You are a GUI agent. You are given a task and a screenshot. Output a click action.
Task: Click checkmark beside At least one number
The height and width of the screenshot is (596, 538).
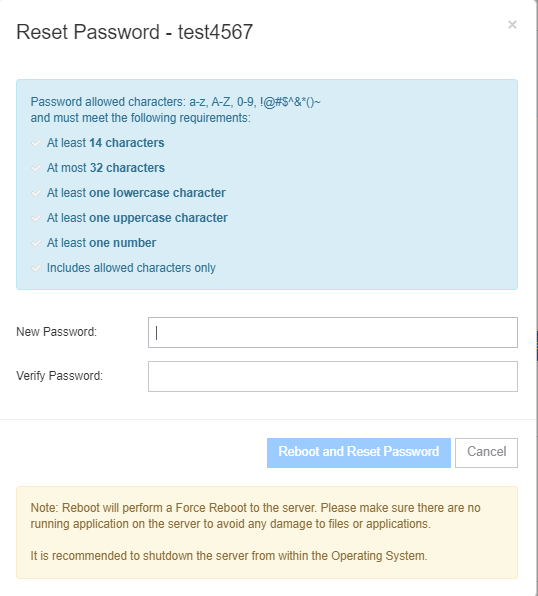pos(36,243)
